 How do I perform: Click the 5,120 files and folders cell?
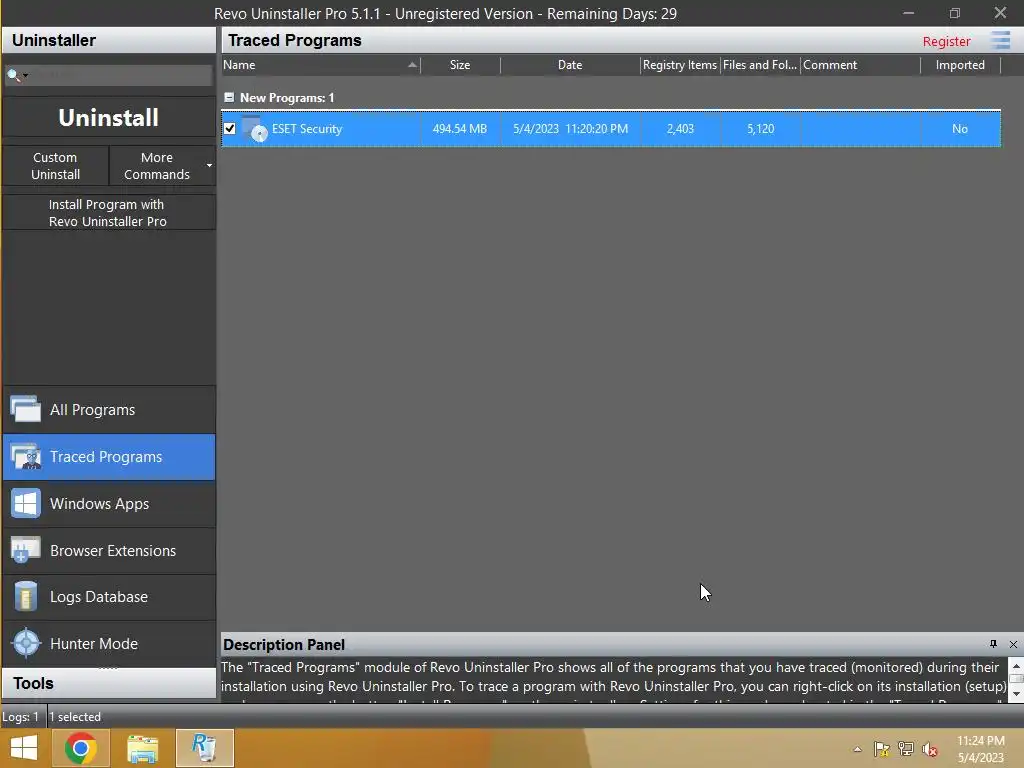[760, 129]
